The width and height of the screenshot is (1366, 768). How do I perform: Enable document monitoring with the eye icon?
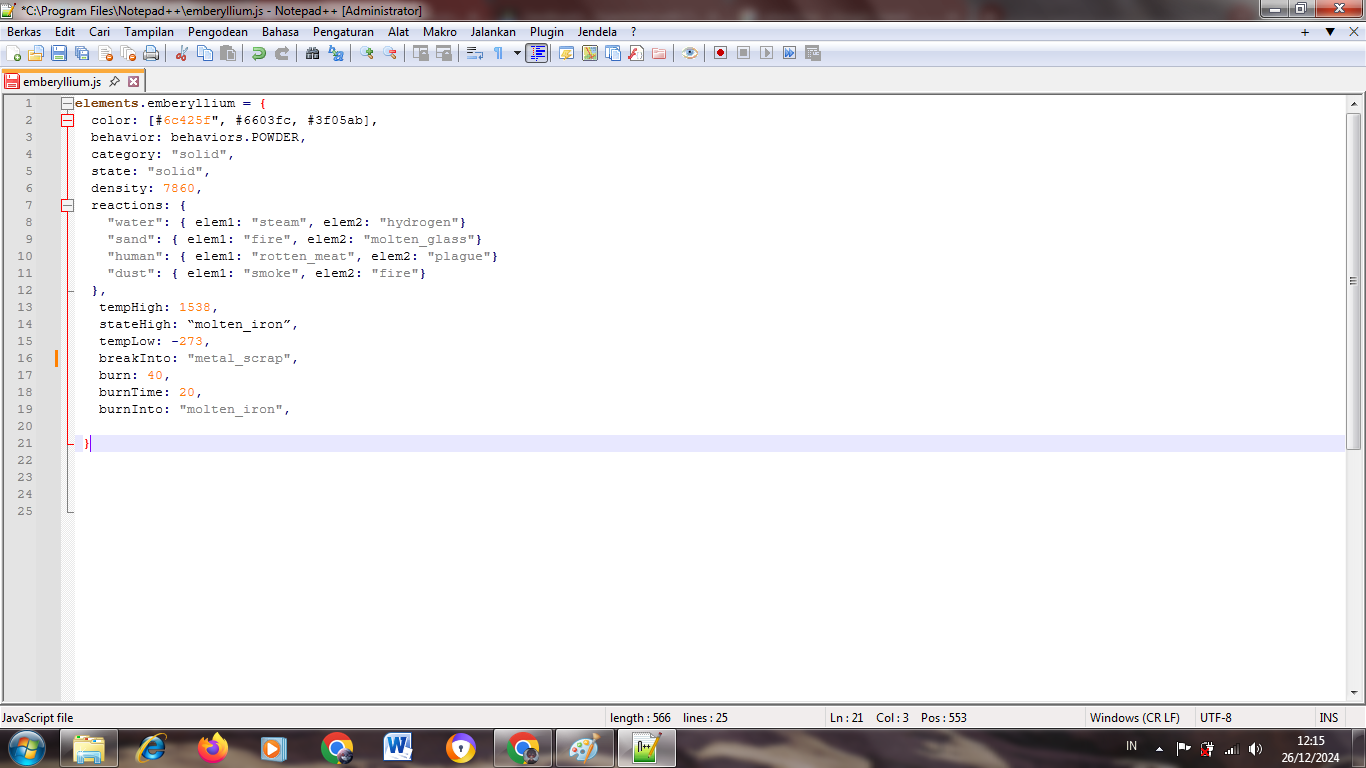click(x=689, y=53)
